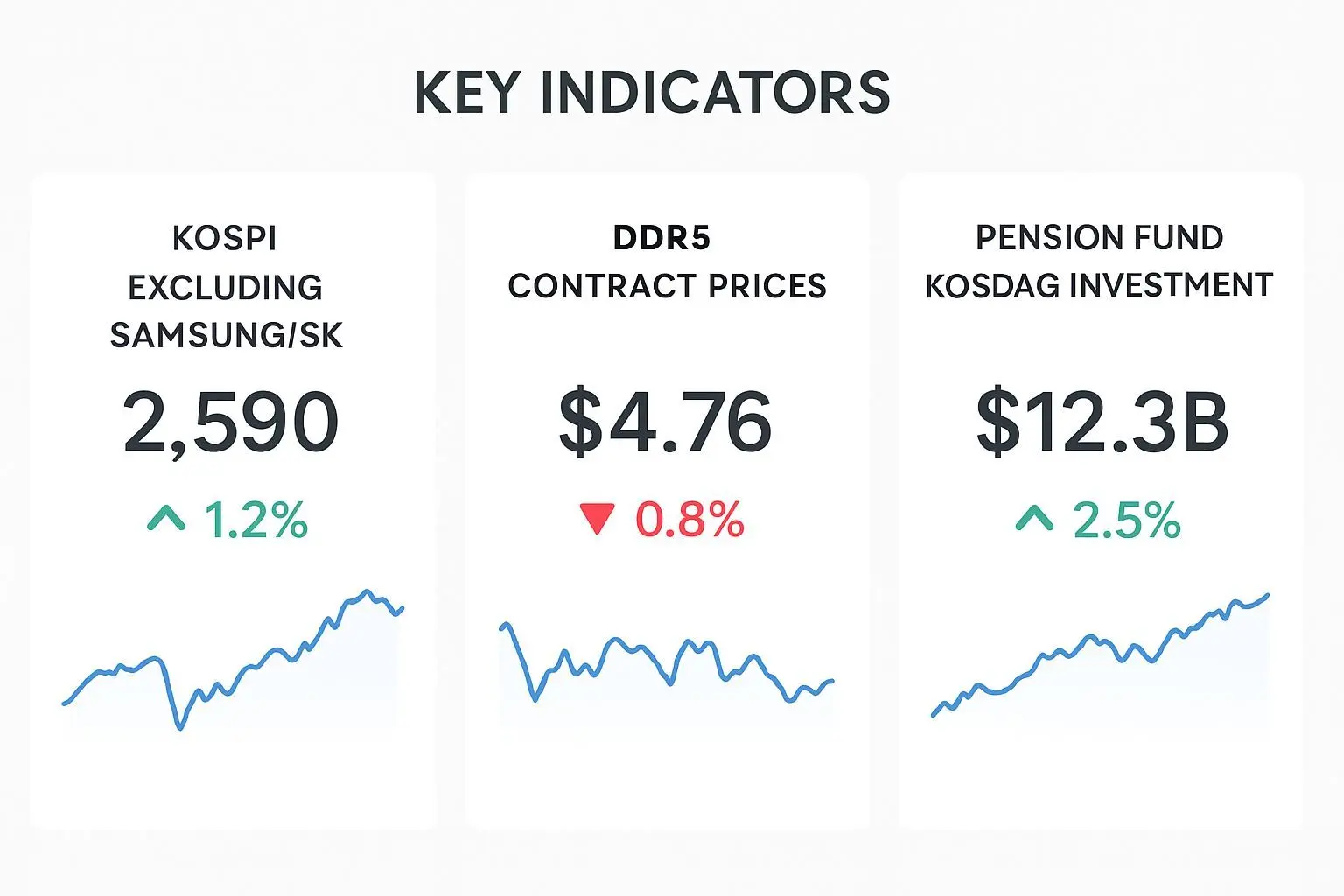Click the green up arrow beside 2.5%
The width and height of the screenshot is (1344, 896).
pos(1034,519)
